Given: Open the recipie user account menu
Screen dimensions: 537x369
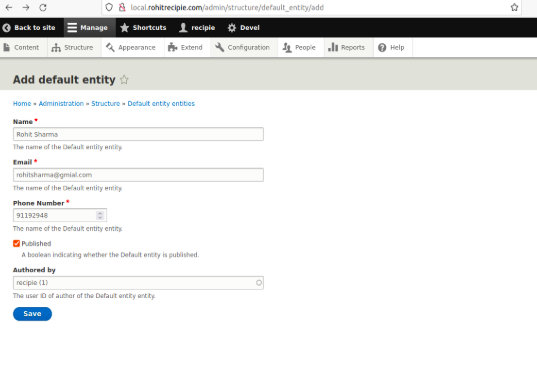Looking at the screenshot, I should [x=197, y=28].
